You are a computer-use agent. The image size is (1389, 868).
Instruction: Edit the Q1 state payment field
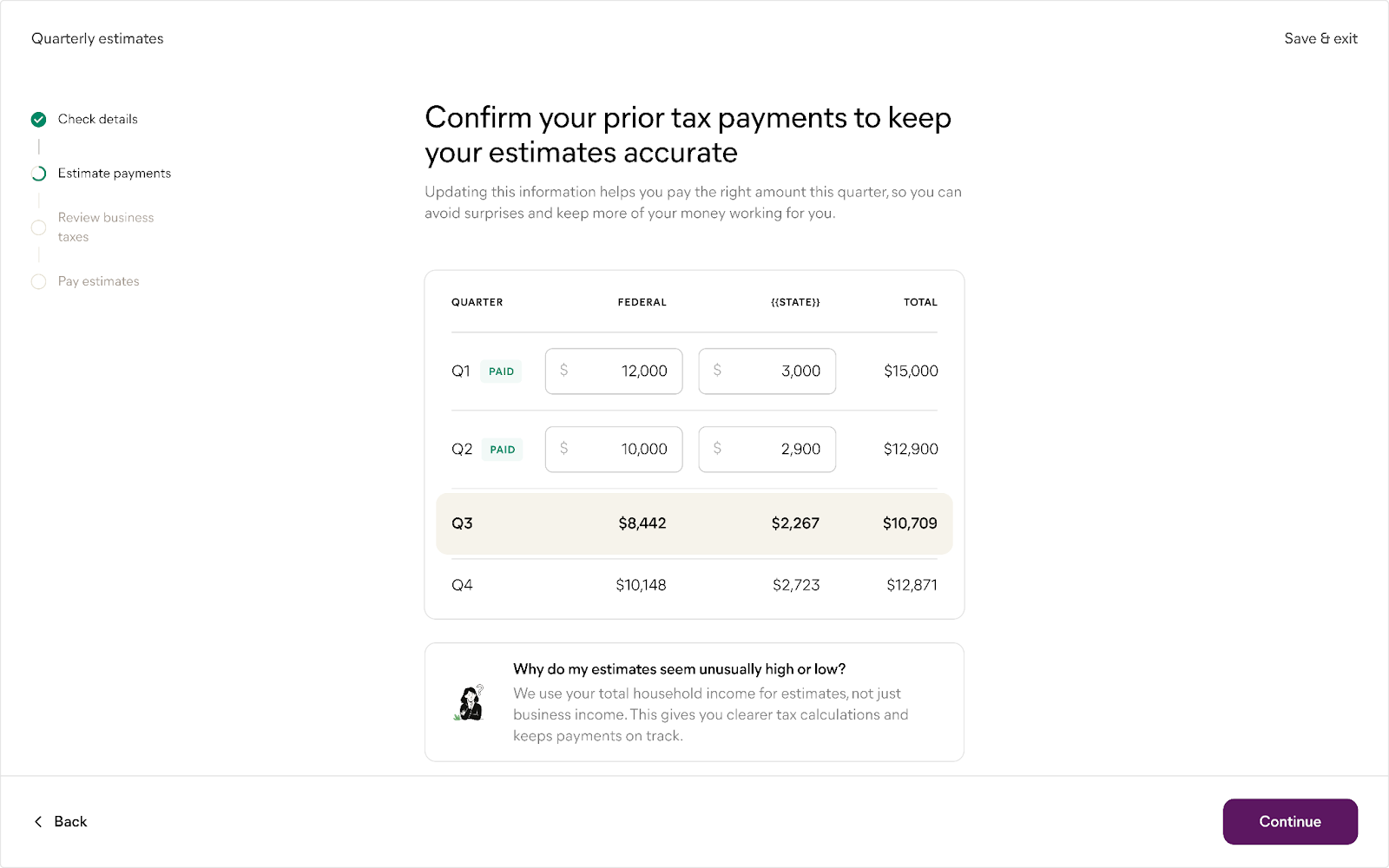pyautogui.click(x=767, y=372)
